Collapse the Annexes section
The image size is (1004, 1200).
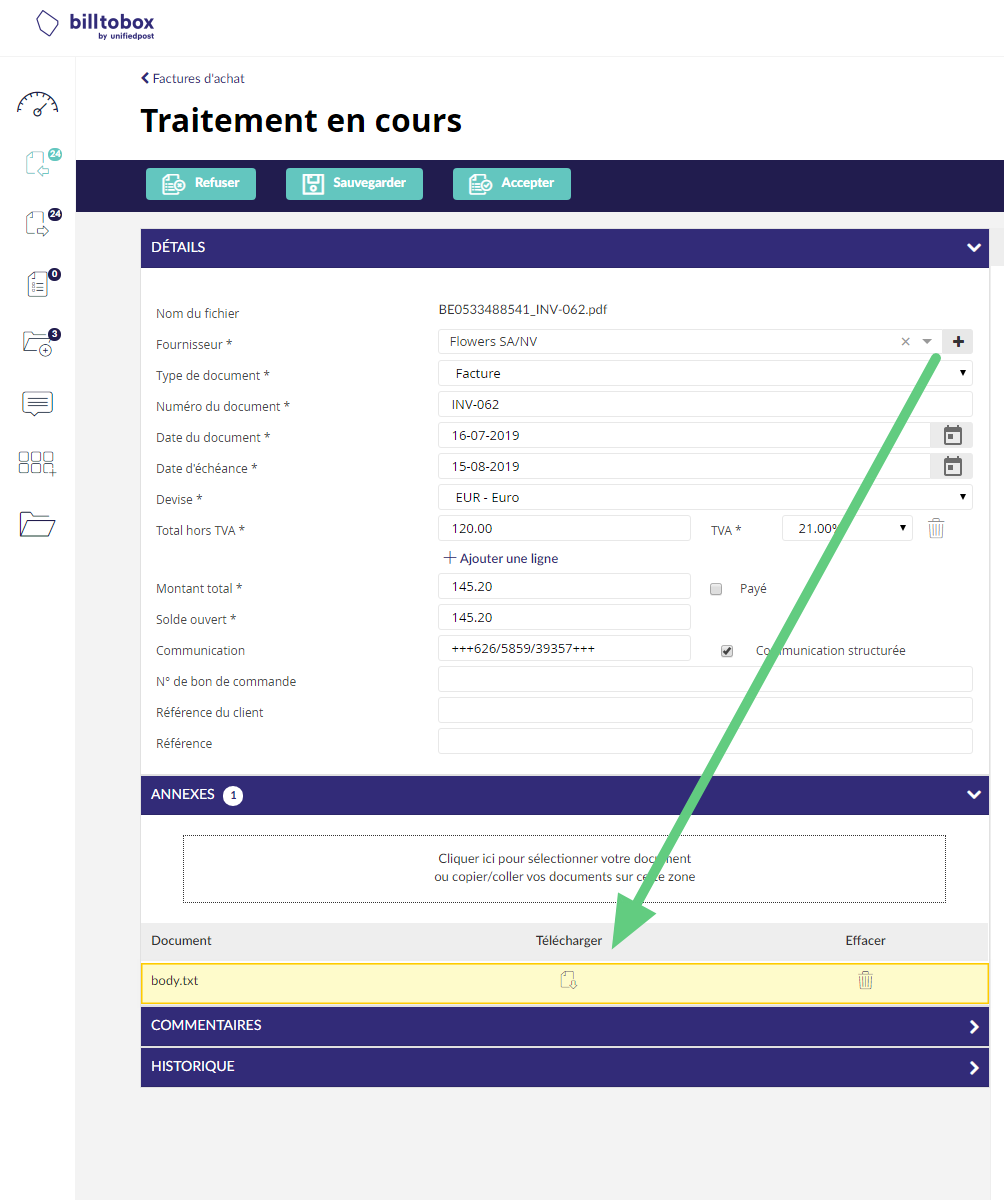[x=974, y=795]
